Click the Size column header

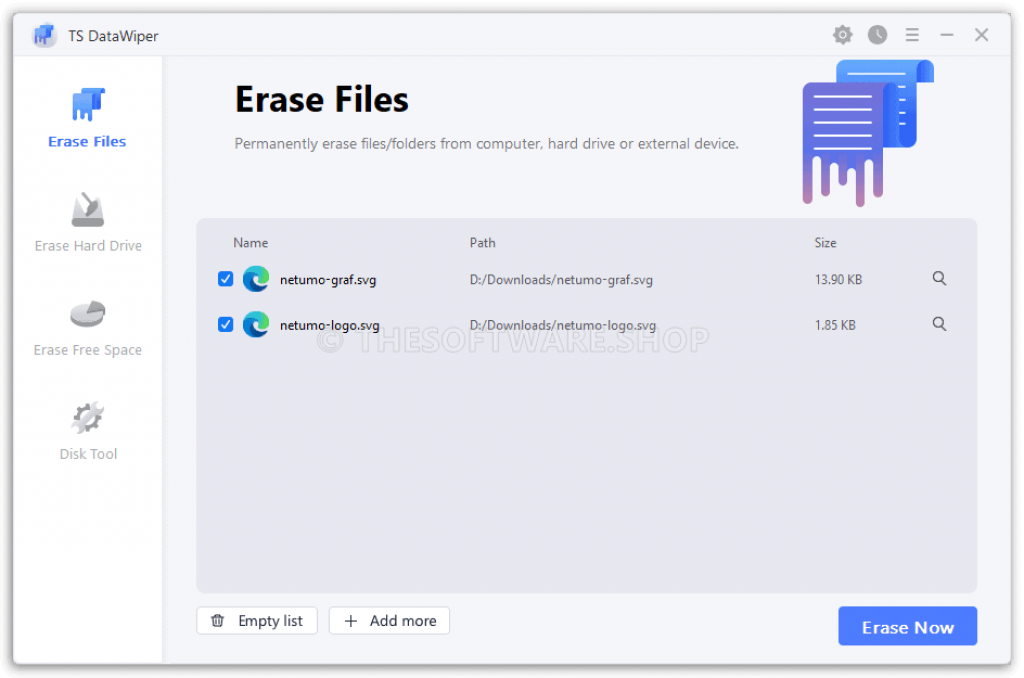[826, 243]
